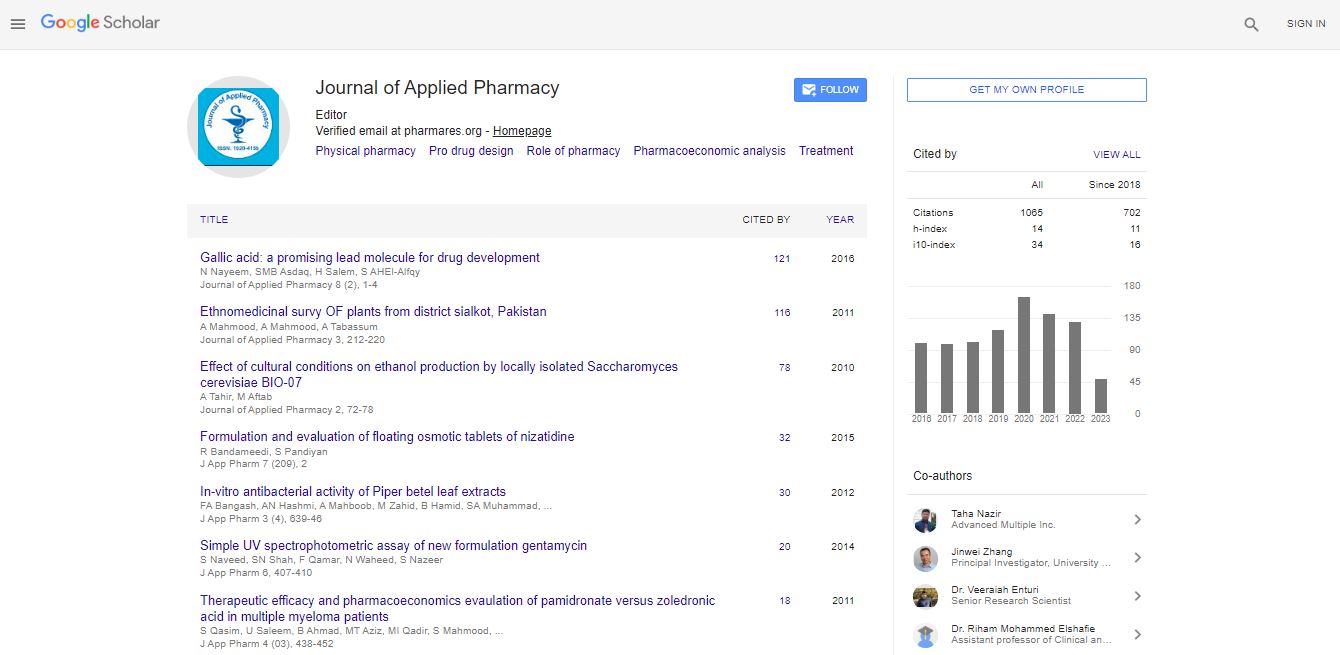Open pamidronate versus zoledronic acid article
This screenshot has width=1340, height=655.
(x=458, y=609)
